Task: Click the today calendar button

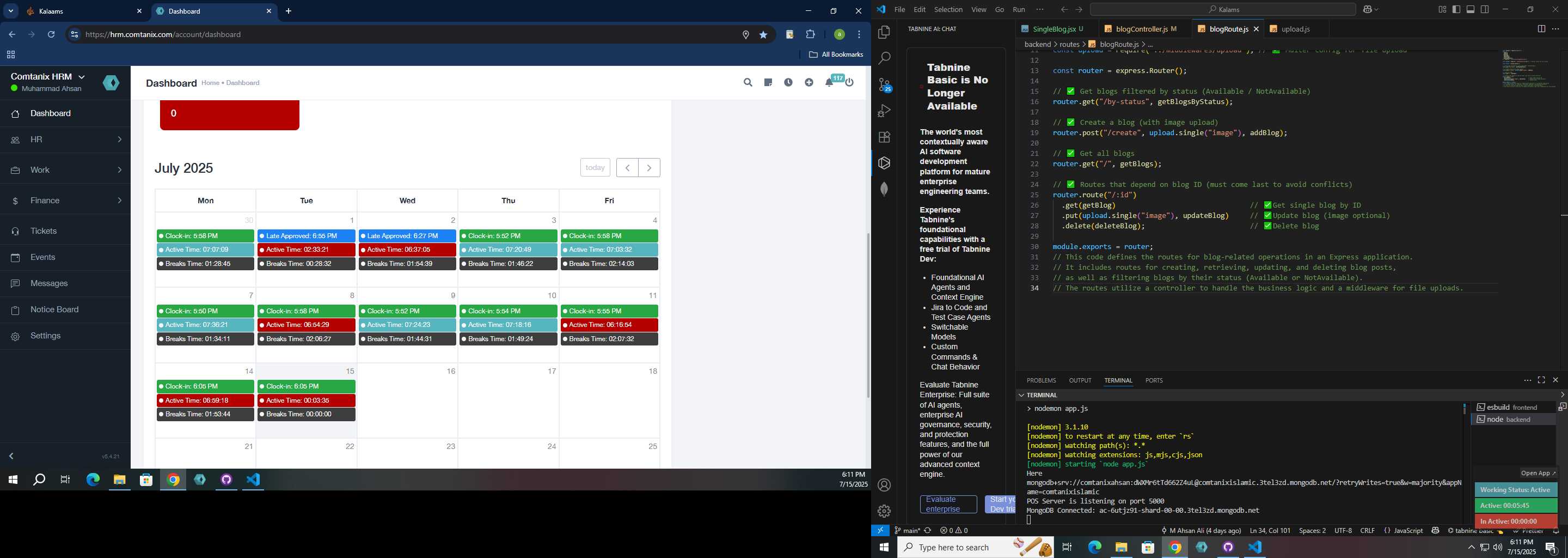Action: [595, 167]
